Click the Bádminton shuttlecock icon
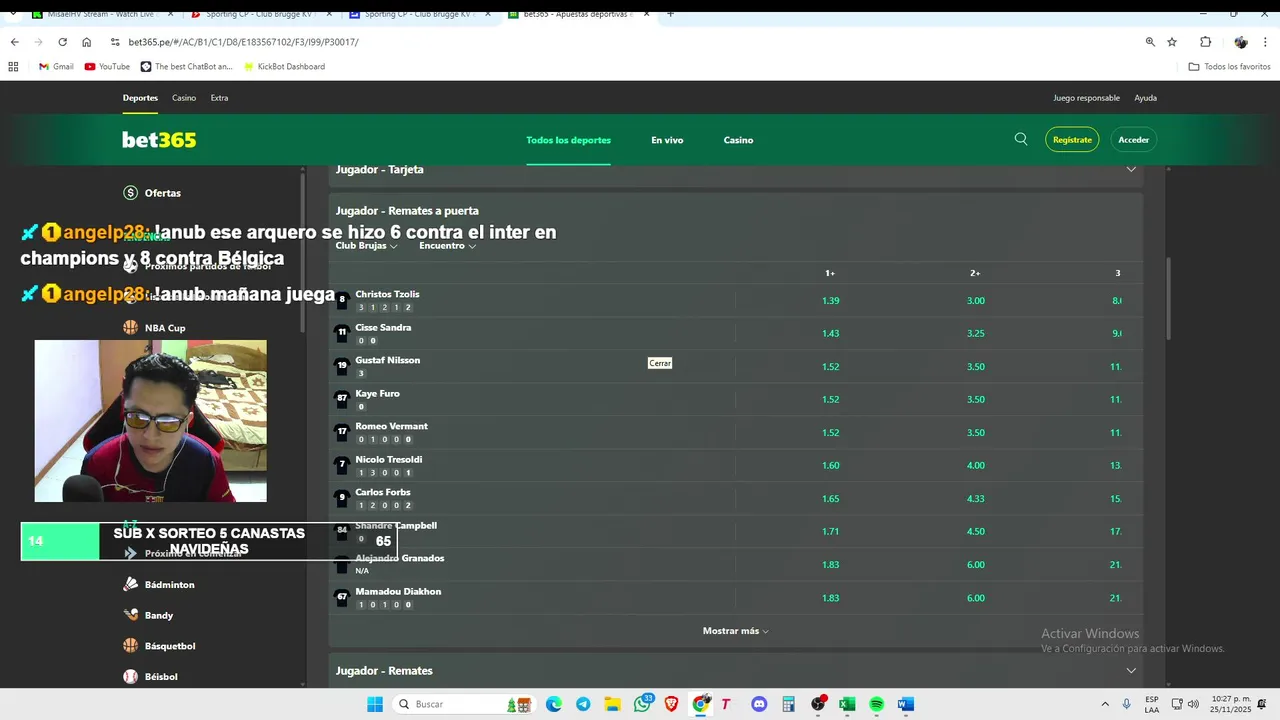The width and height of the screenshot is (1280, 720). pyautogui.click(x=131, y=584)
